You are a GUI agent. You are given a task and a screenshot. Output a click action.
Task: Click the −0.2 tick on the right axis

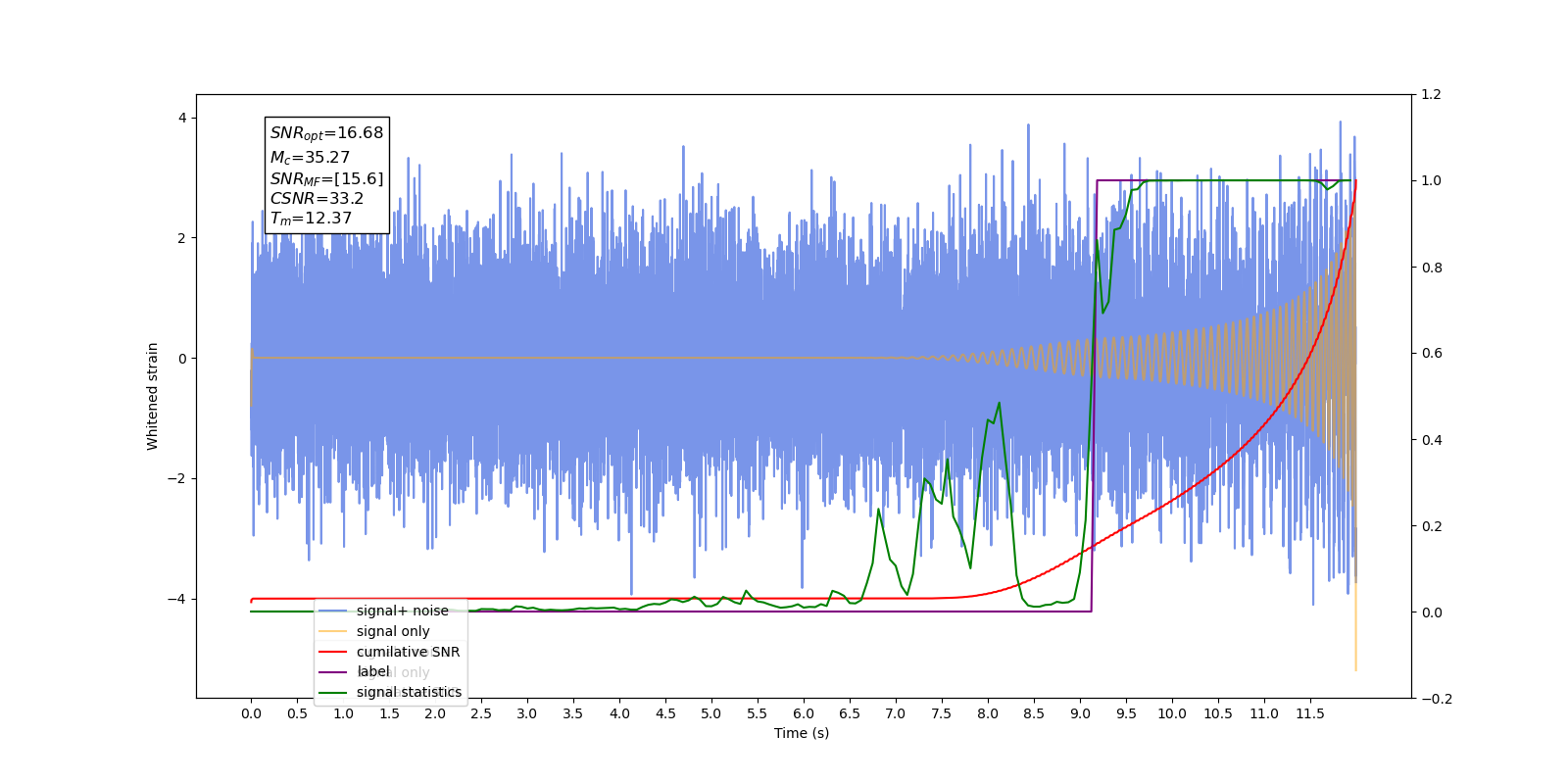(x=1436, y=699)
